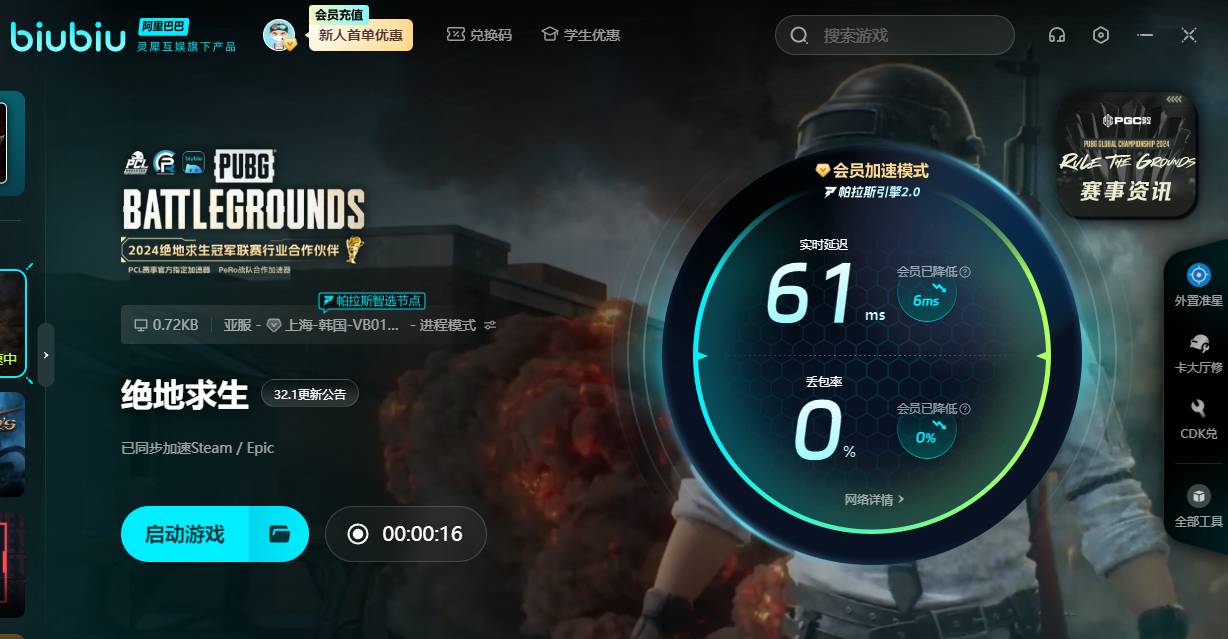Click the mode switch sliders icon

490,325
